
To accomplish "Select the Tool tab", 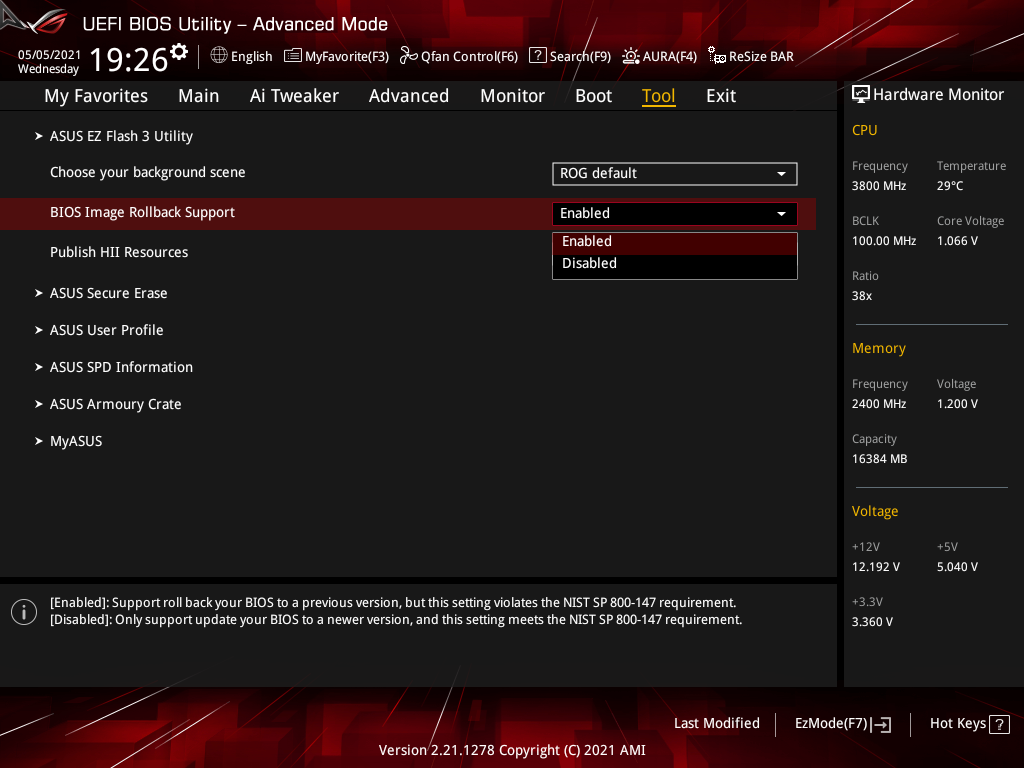I will (658, 96).
